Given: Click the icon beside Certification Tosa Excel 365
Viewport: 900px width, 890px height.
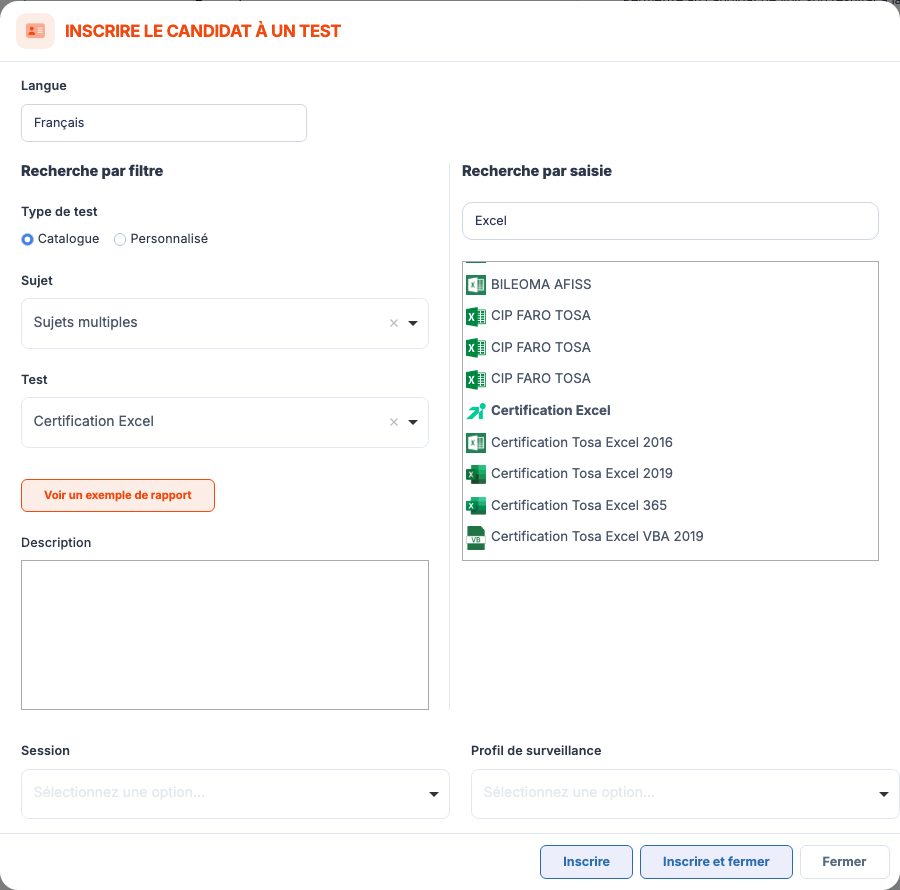Looking at the screenshot, I should pyautogui.click(x=476, y=506).
